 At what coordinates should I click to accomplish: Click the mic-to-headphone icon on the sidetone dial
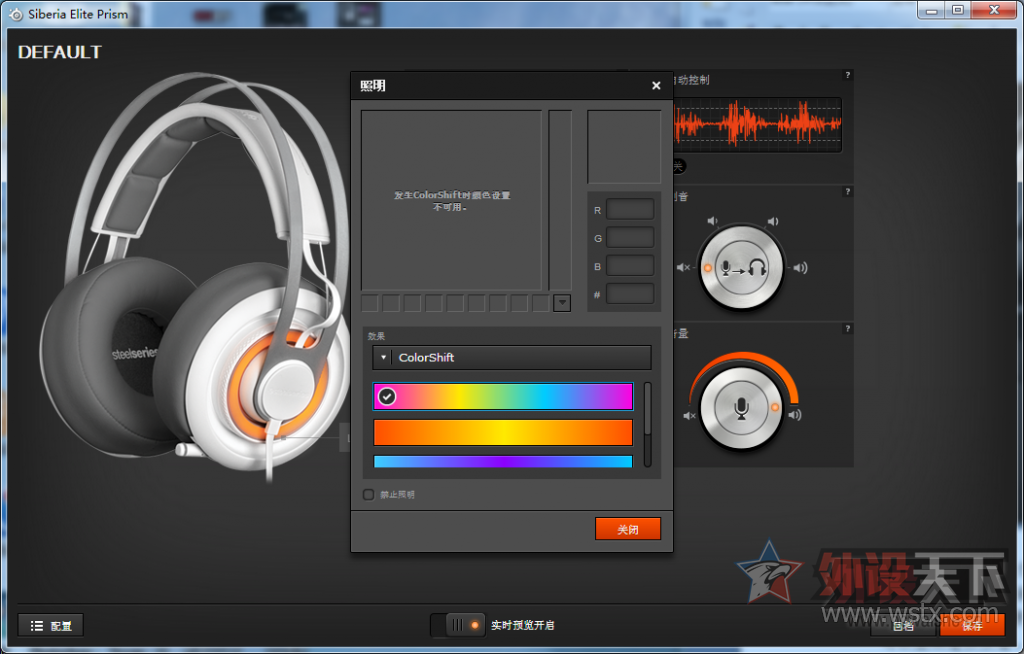[742, 268]
